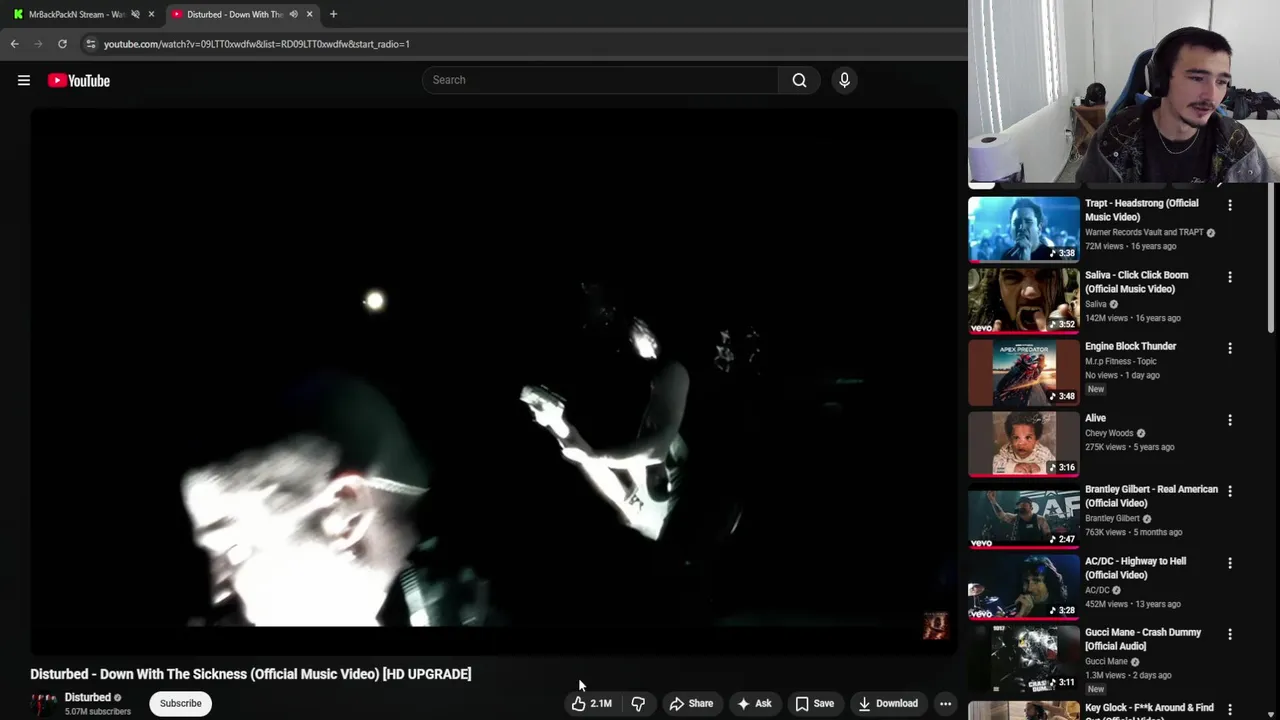The height and width of the screenshot is (720, 1280).
Task: Click the magnifier search button
Action: pyautogui.click(x=799, y=80)
